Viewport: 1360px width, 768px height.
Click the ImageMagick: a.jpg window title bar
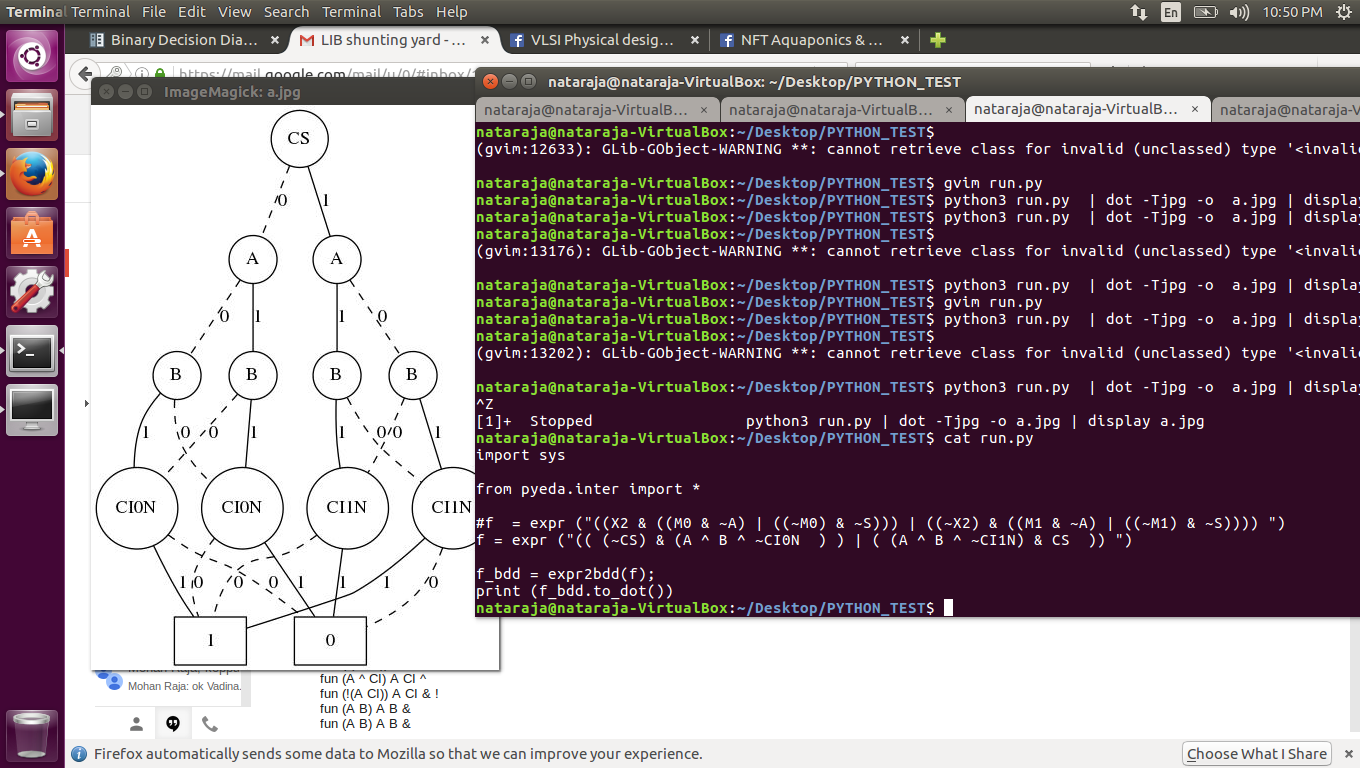pos(295,92)
